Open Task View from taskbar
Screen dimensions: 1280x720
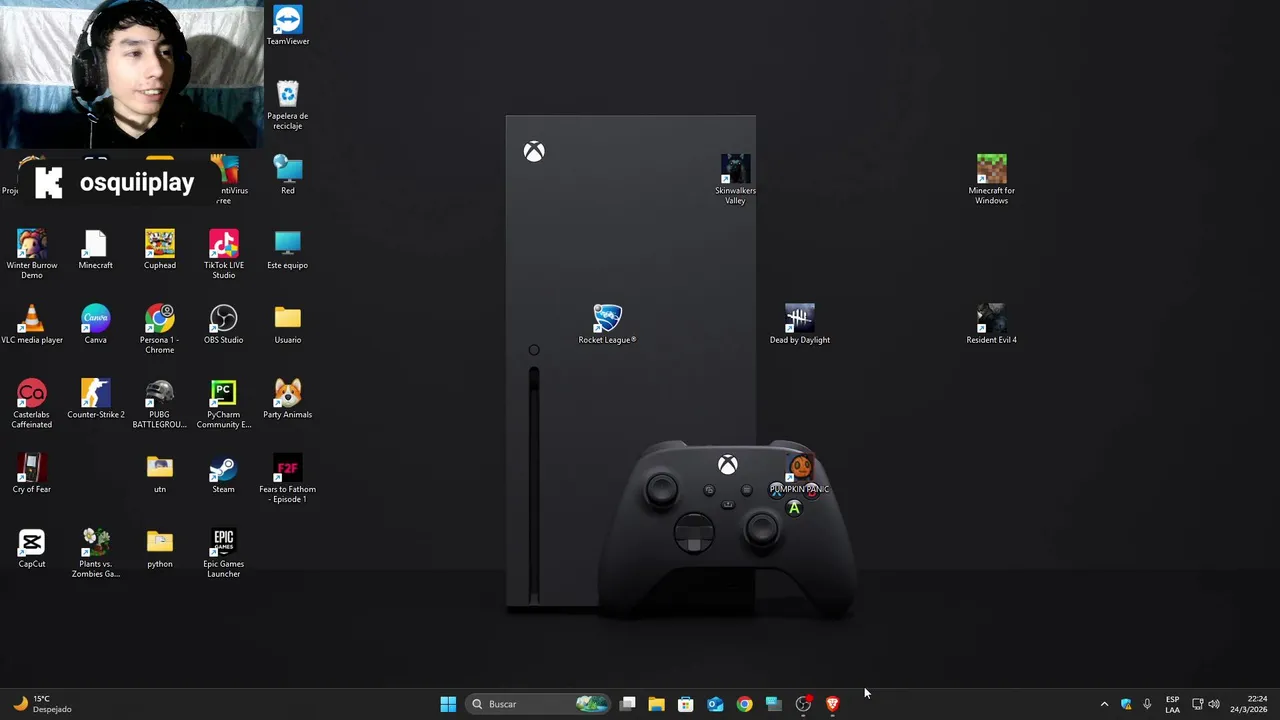[x=627, y=704]
